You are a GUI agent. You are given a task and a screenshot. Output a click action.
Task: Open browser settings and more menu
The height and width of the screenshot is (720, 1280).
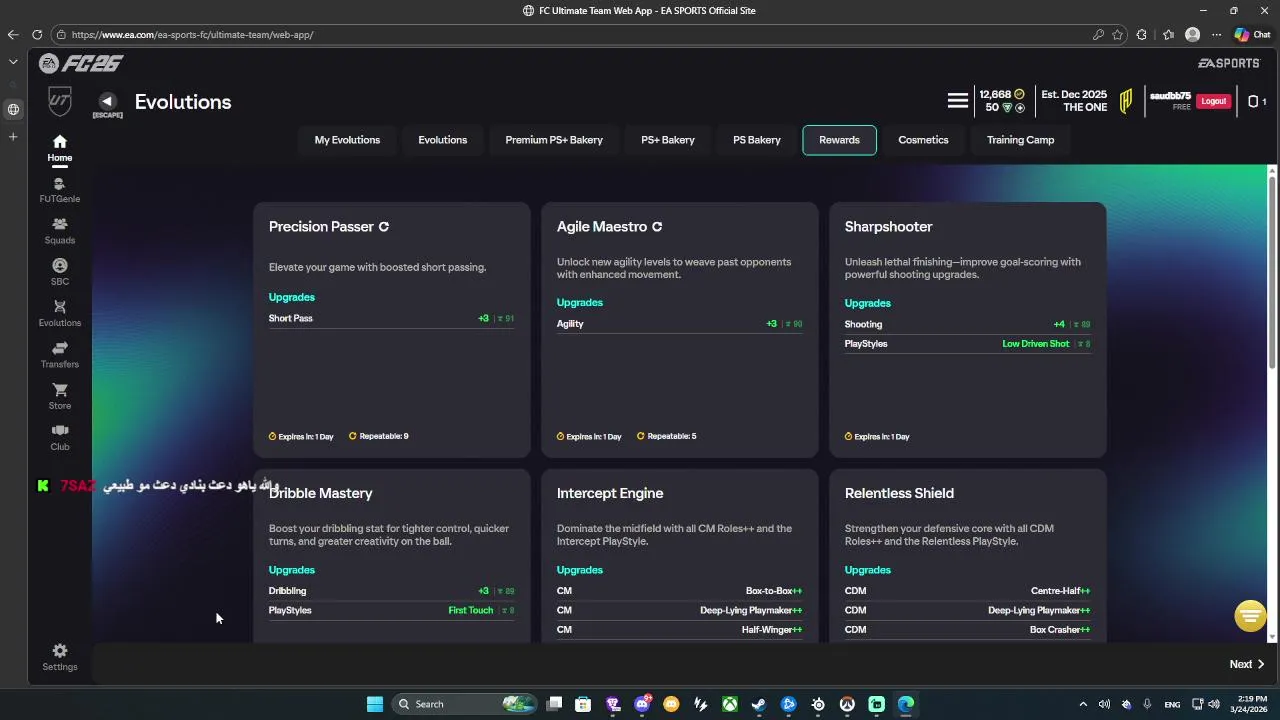1216,34
